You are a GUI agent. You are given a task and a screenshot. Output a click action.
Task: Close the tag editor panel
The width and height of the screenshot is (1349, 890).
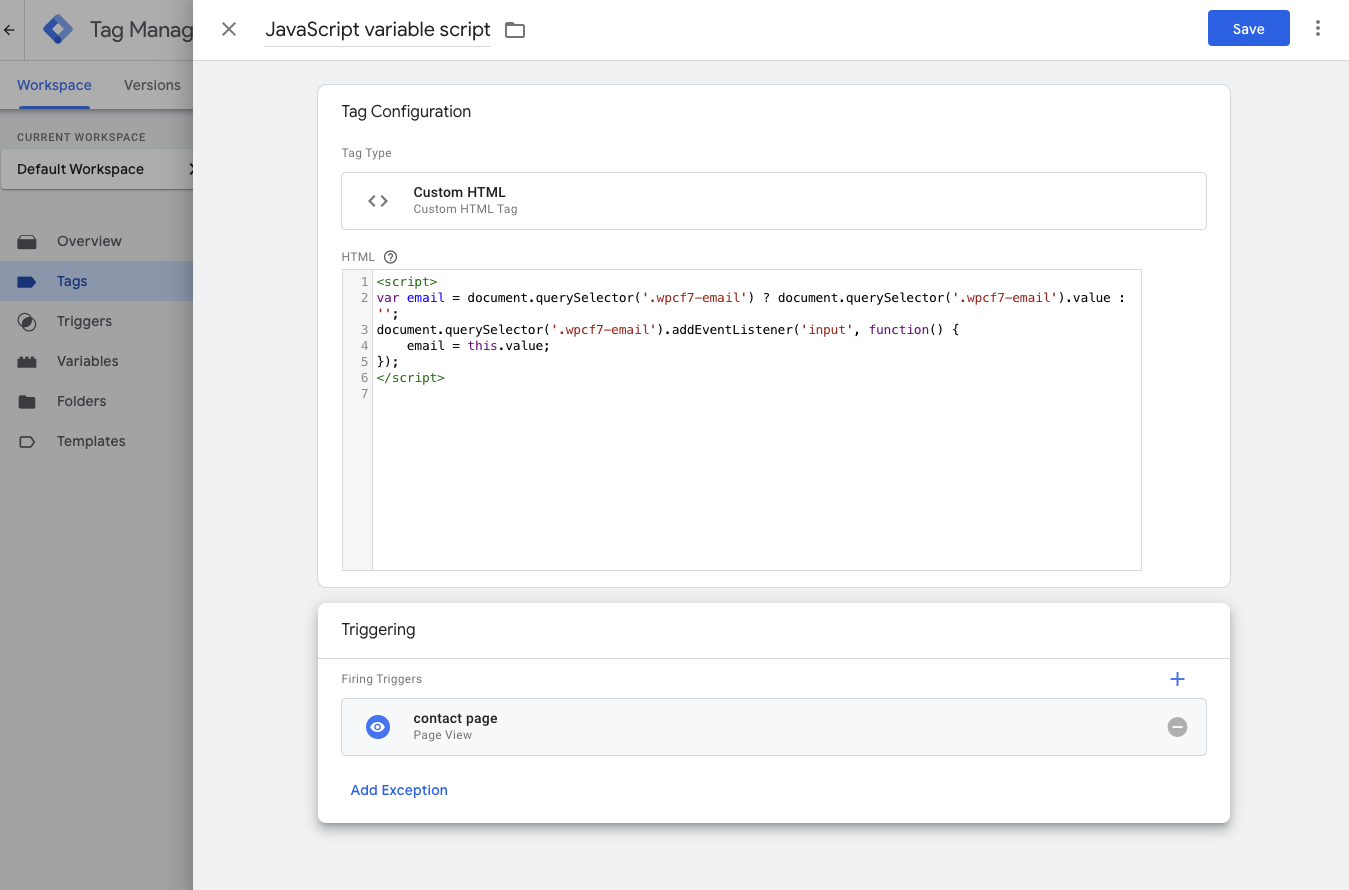click(229, 29)
